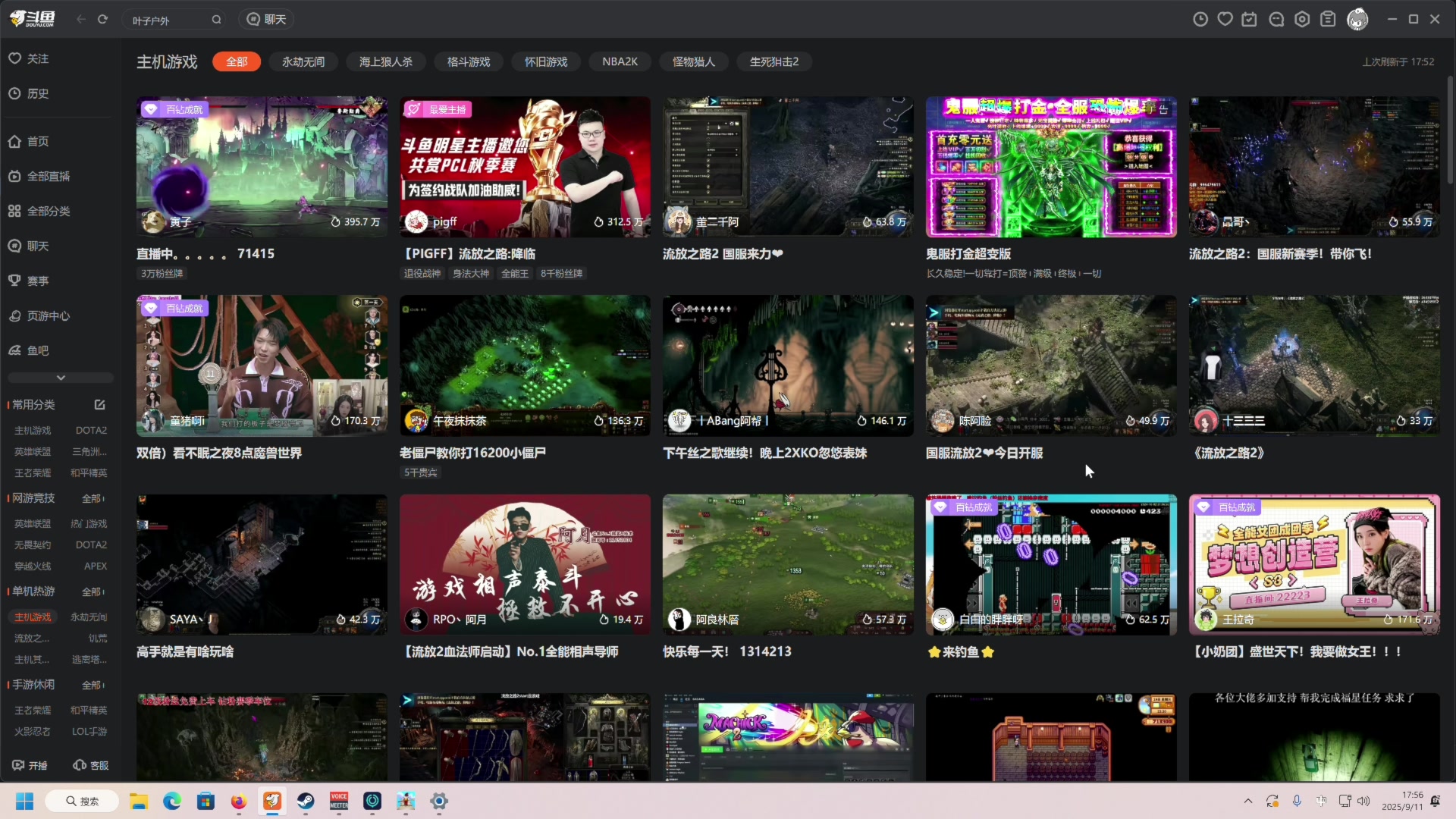1456x819 pixels.
Task: Click the microphone tray icon
Action: point(1297,801)
